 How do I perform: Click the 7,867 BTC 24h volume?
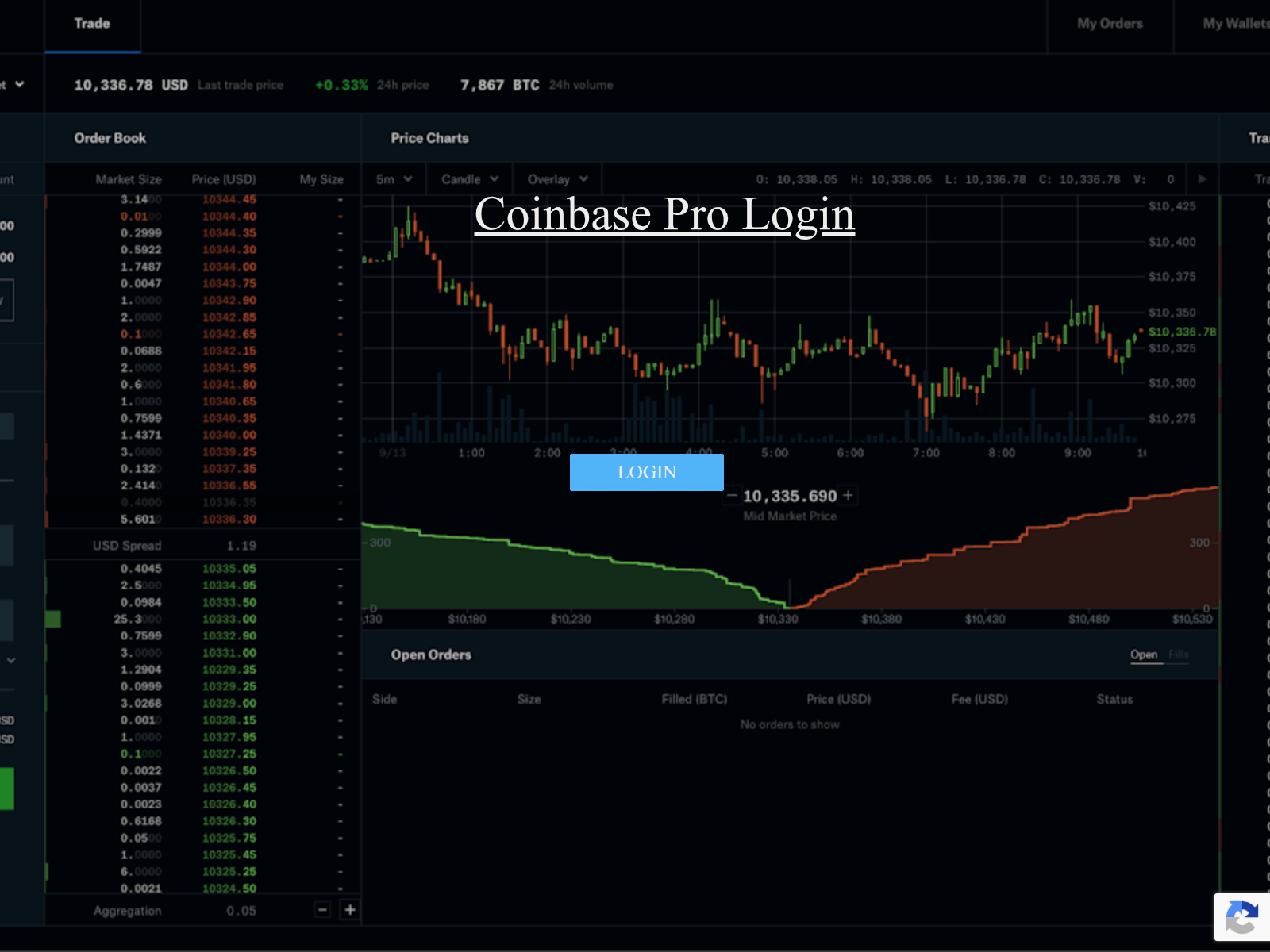coord(500,85)
